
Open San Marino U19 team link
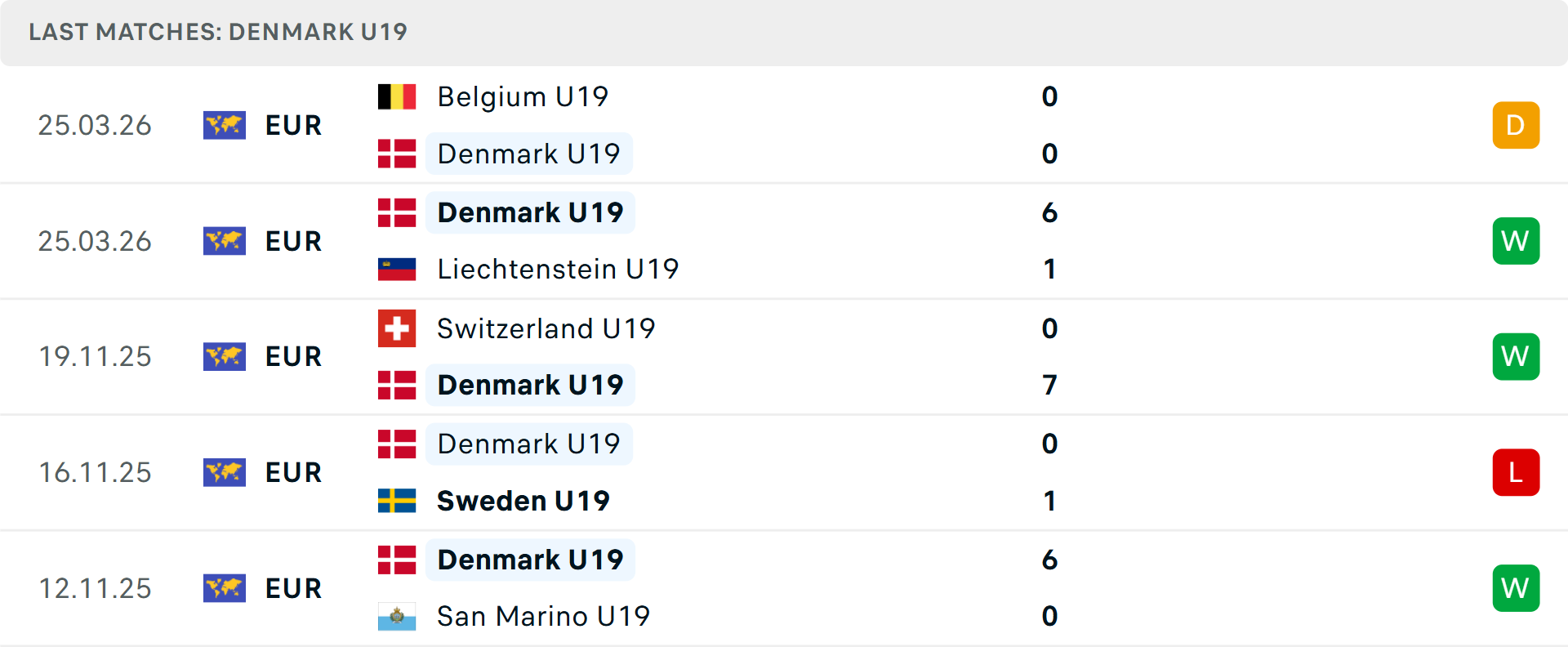[543, 616]
